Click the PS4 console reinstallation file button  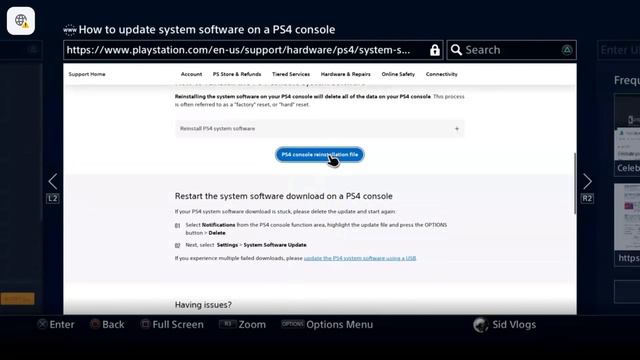(x=320, y=155)
